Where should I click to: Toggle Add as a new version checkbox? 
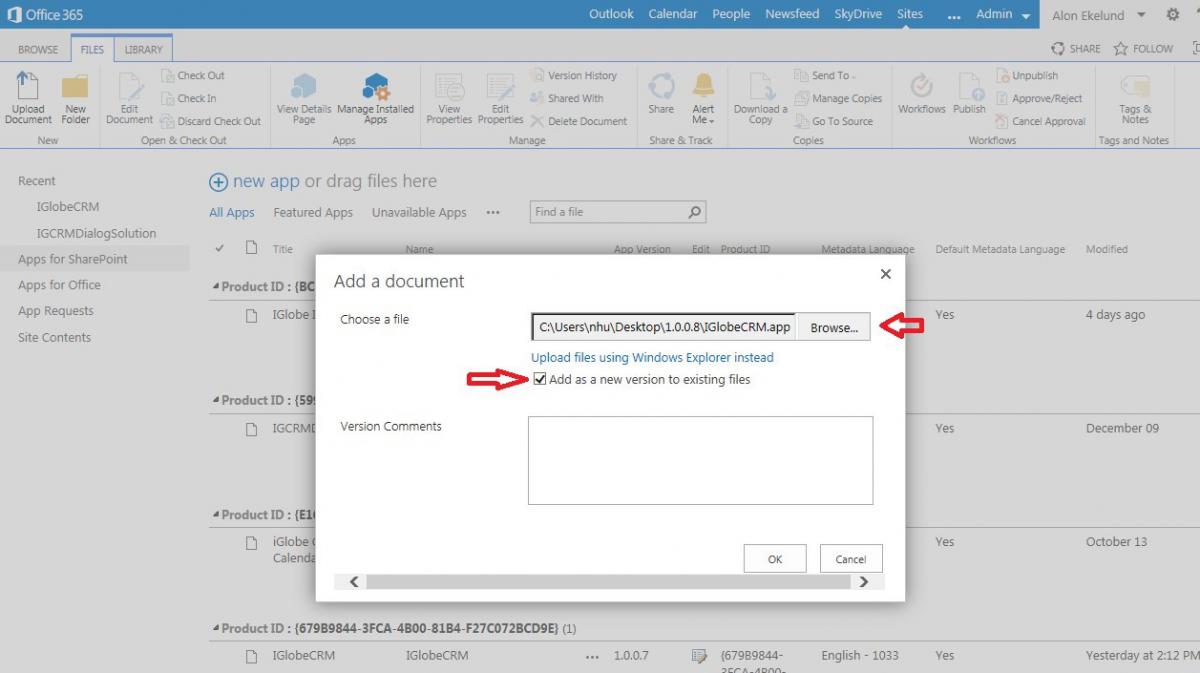point(540,380)
